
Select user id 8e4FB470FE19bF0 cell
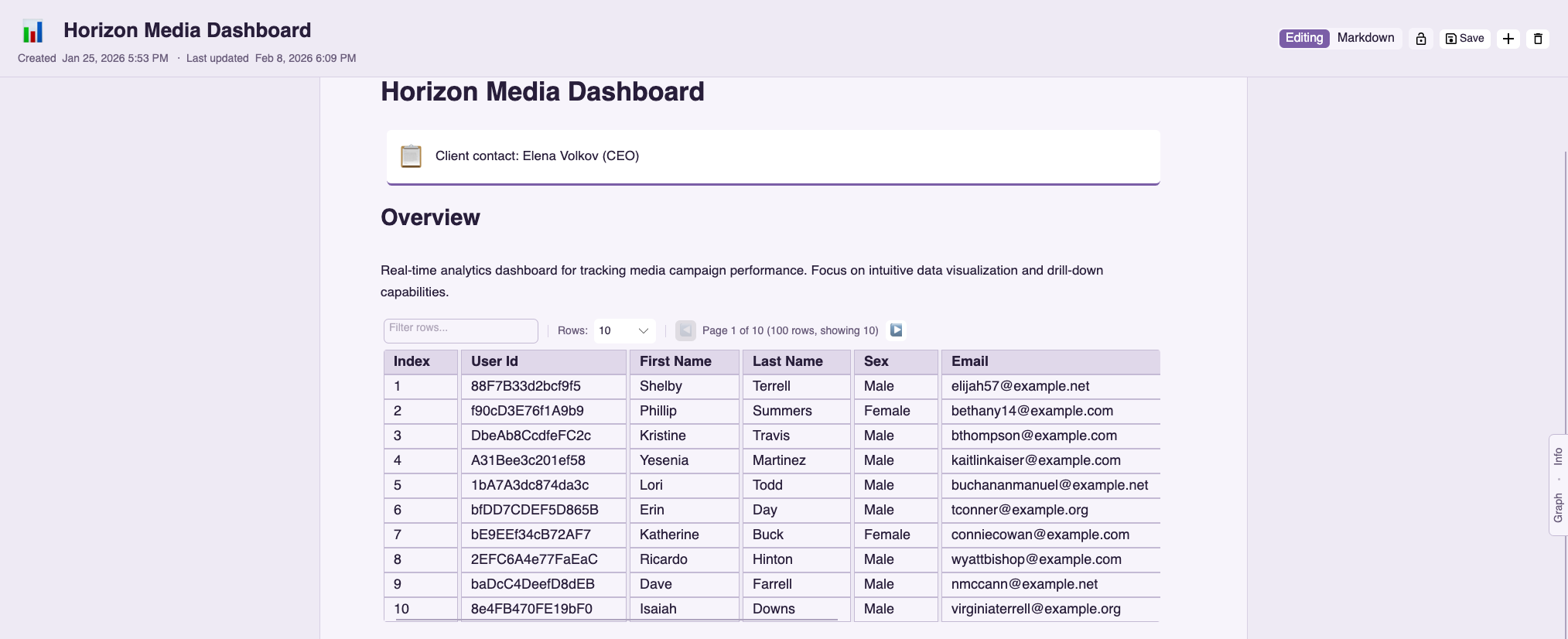click(x=544, y=609)
